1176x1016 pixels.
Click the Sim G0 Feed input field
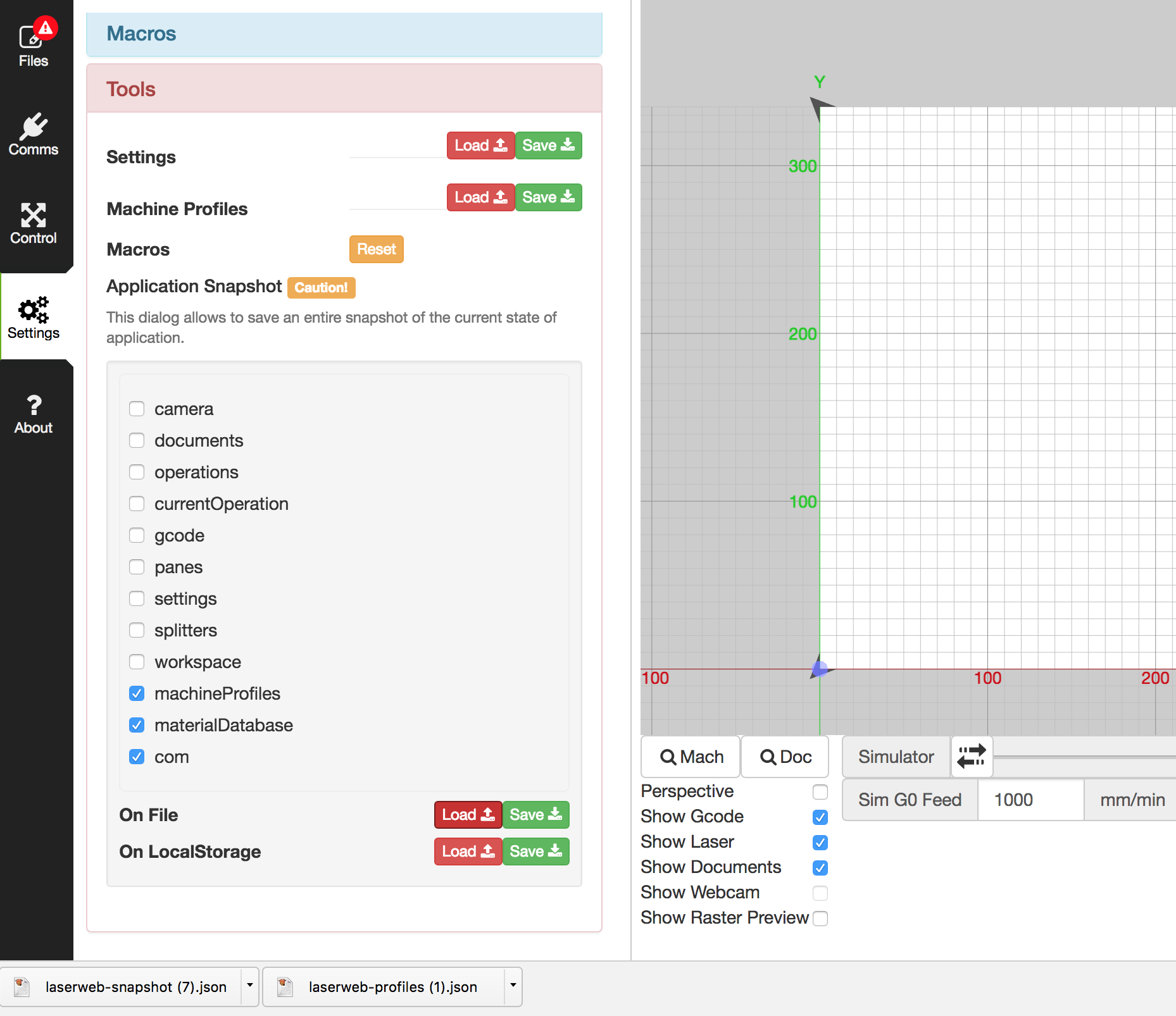(x=1030, y=800)
